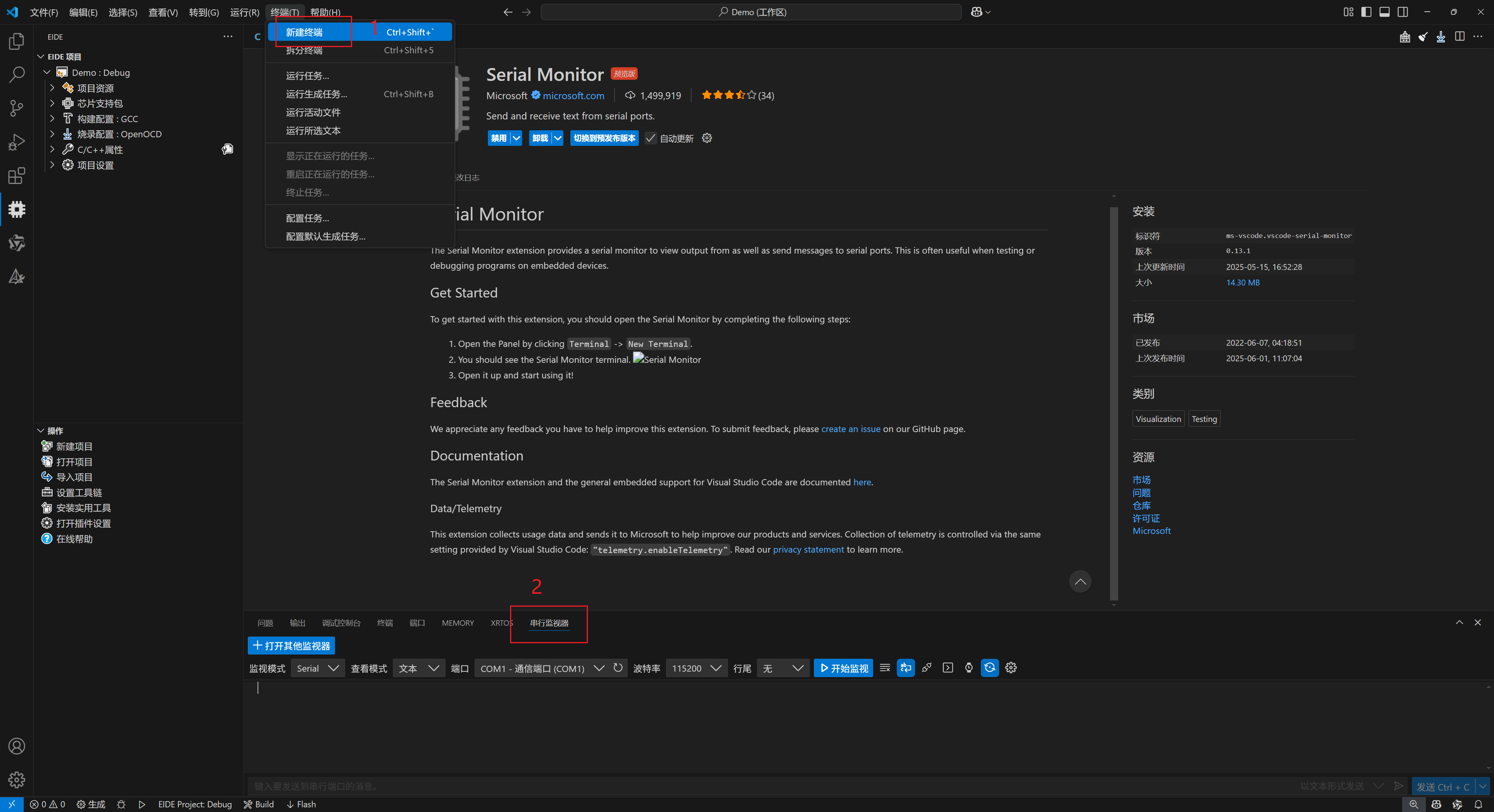The image size is (1494, 812).
Task: Click the 打开其他监视器 button
Action: pyautogui.click(x=291, y=646)
